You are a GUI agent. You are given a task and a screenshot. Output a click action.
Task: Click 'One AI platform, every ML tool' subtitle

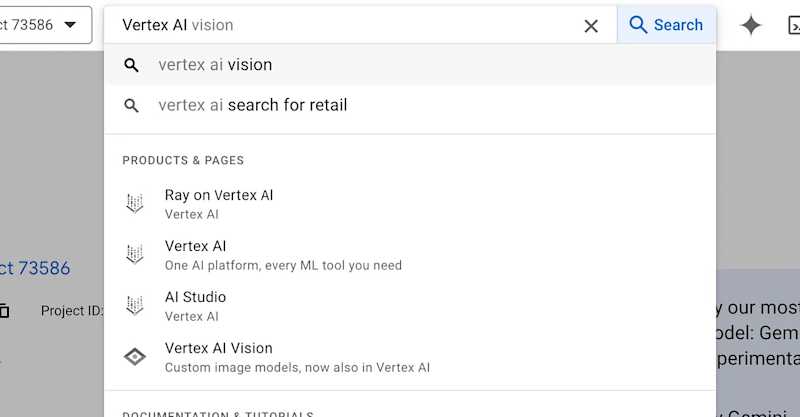click(x=283, y=265)
